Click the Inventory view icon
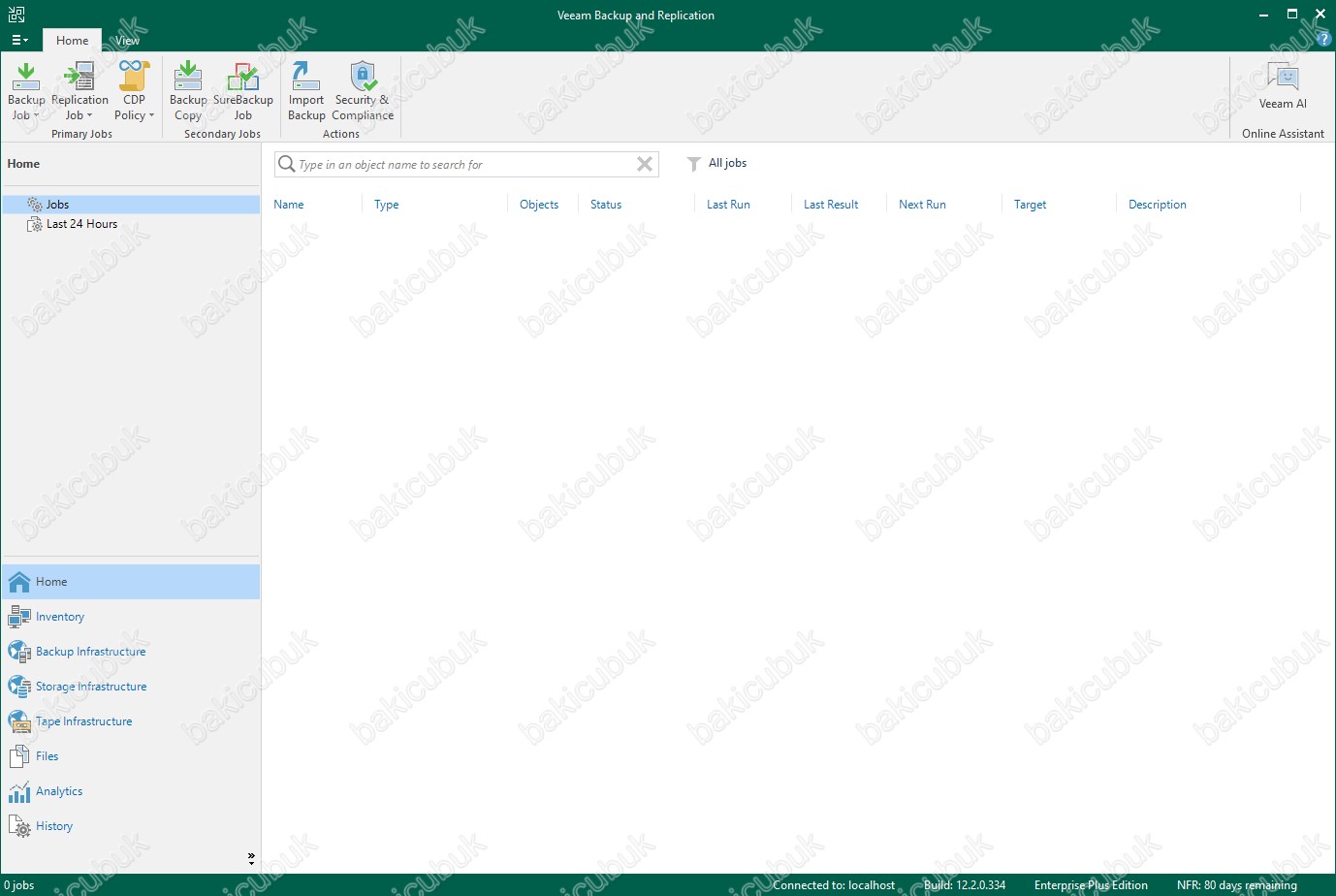The width and height of the screenshot is (1336, 896). (x=19, y=617)
